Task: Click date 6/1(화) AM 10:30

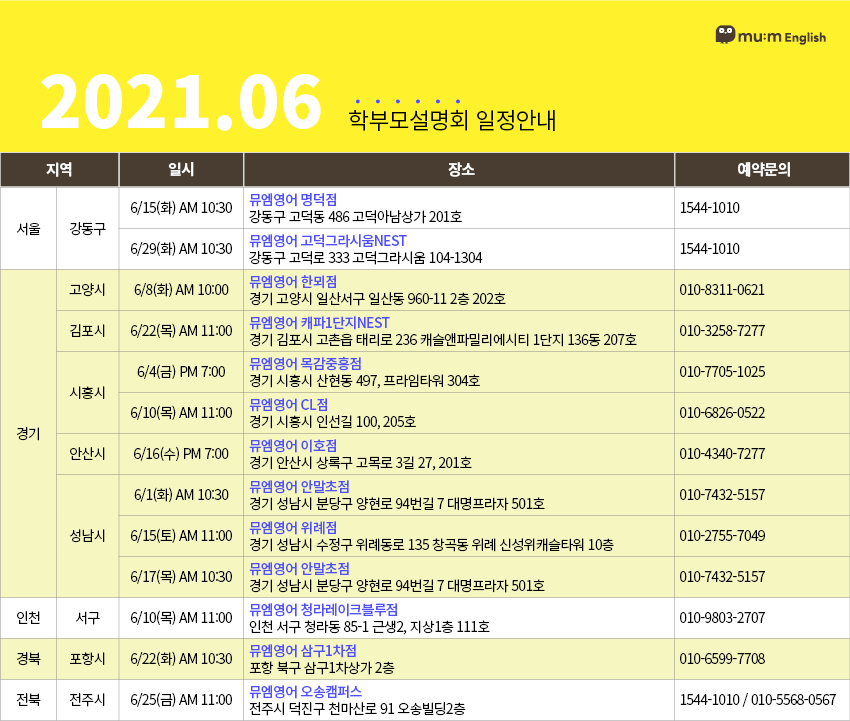Action: [181, 495]
